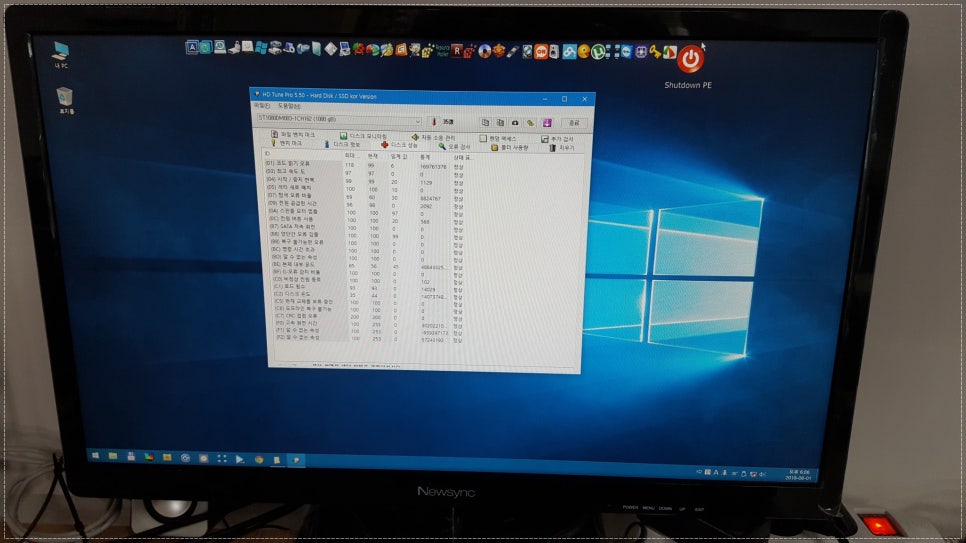Viewport: 966px width, 543px height.
Task: Click the 현재 column header
Action: pyautogui.click(x=373, y=157)
